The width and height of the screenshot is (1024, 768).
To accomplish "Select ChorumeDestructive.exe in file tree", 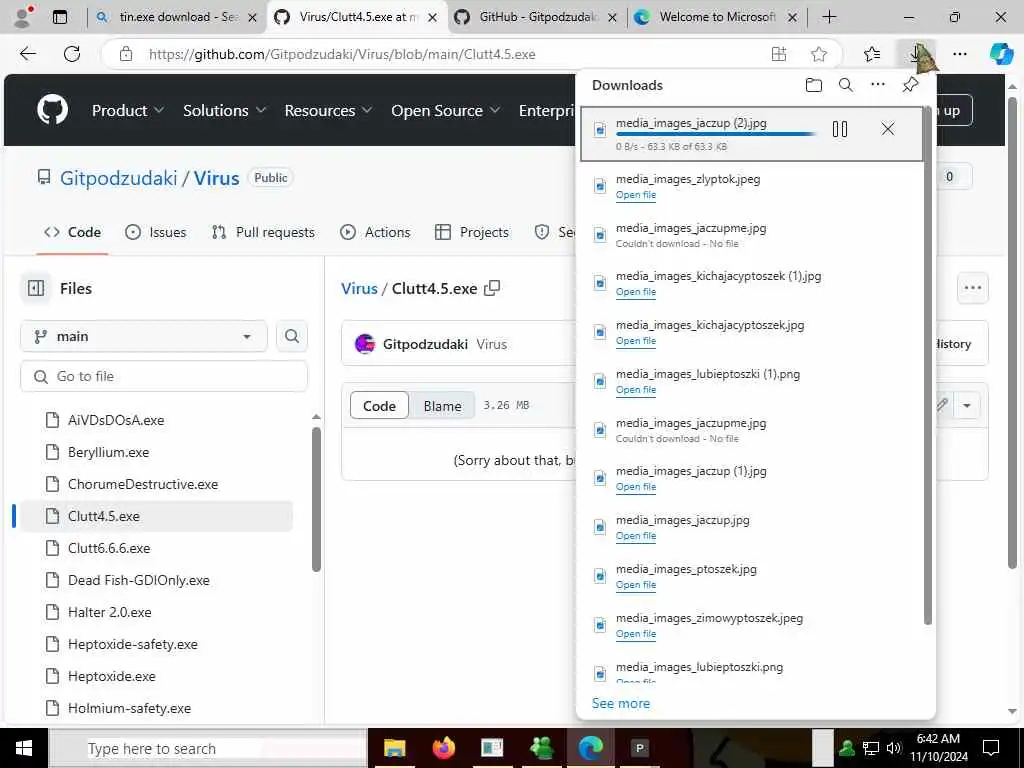I will coord(143,484).
